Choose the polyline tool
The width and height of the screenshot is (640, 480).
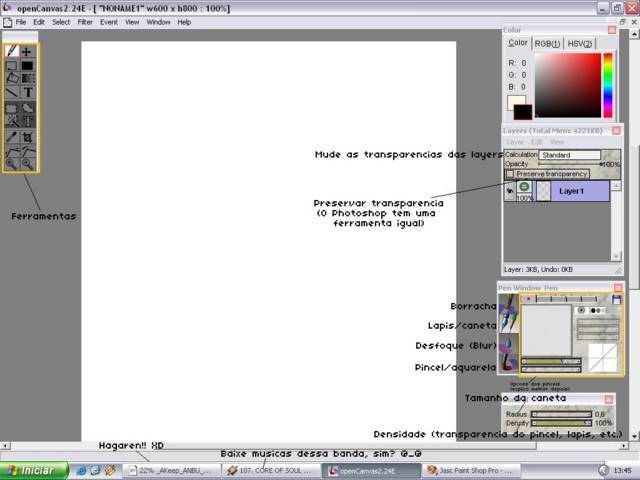(12, 152)
